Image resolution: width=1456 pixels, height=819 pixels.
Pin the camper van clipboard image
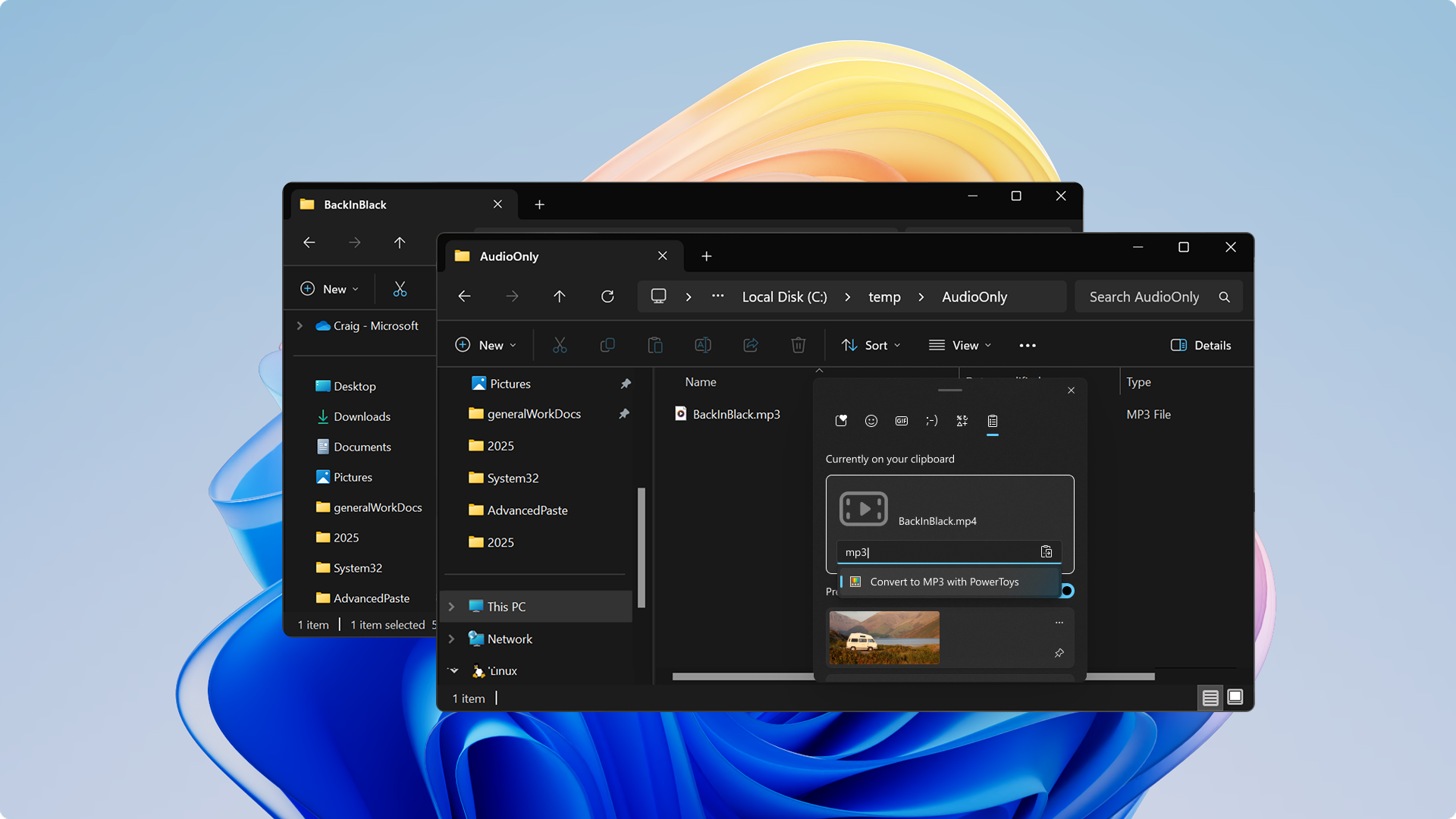pos(1059,653)
